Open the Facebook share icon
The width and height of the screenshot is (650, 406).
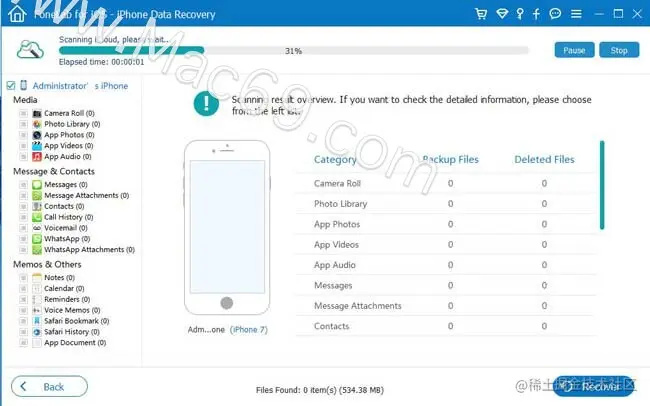click(536, 14)
